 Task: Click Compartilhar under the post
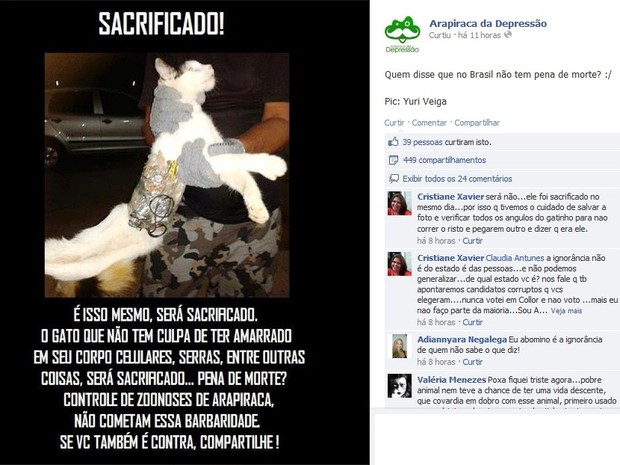(x=477, y=123)
